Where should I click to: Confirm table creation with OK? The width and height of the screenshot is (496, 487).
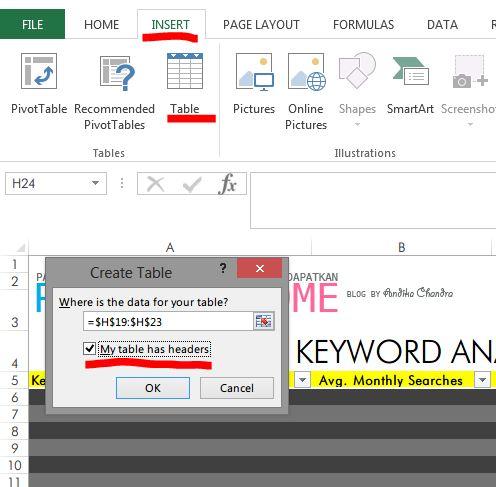pyautogui.click(x=153, y=388)
